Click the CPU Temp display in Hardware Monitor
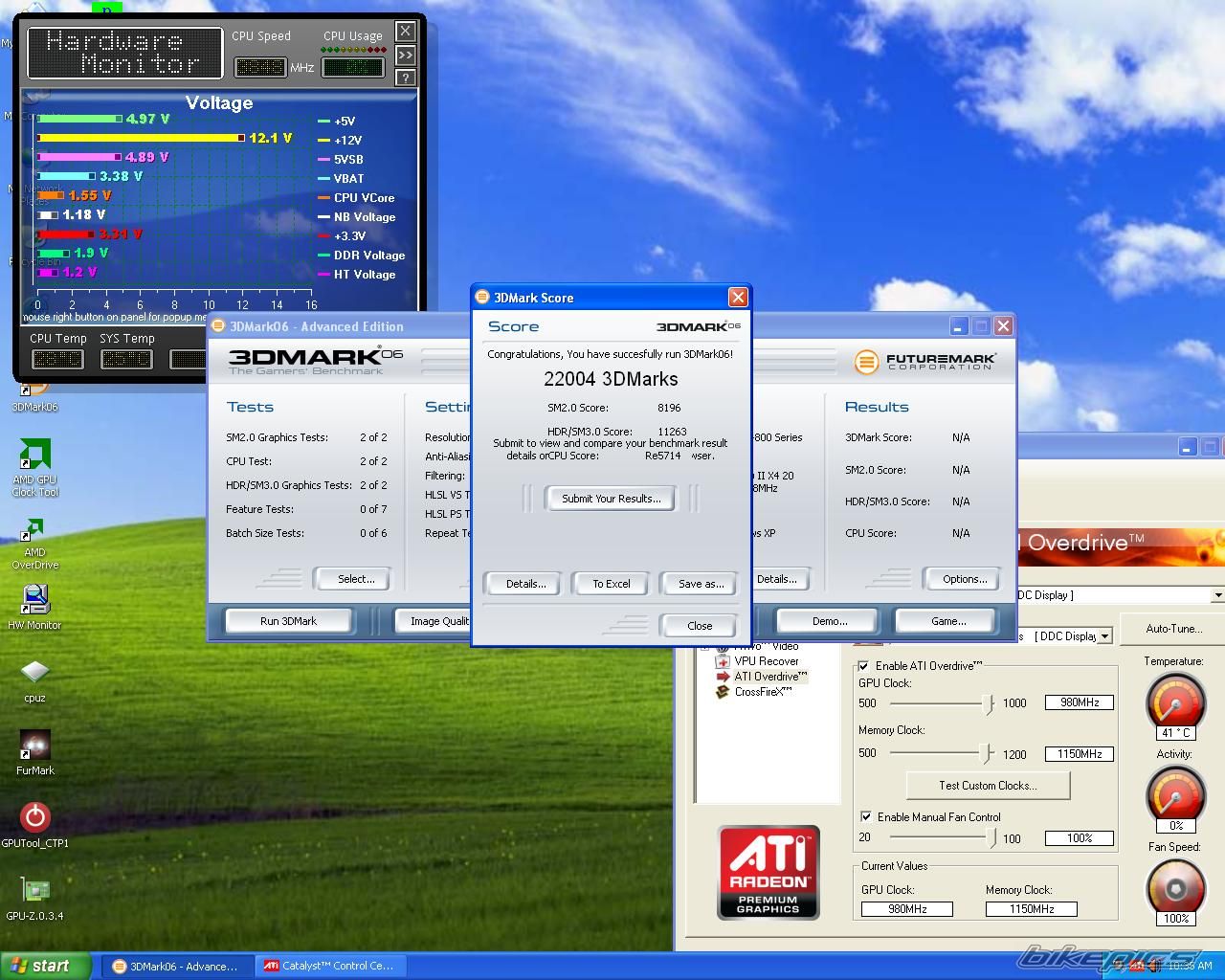Screen dimensions: 1225x980 point(58,359)
